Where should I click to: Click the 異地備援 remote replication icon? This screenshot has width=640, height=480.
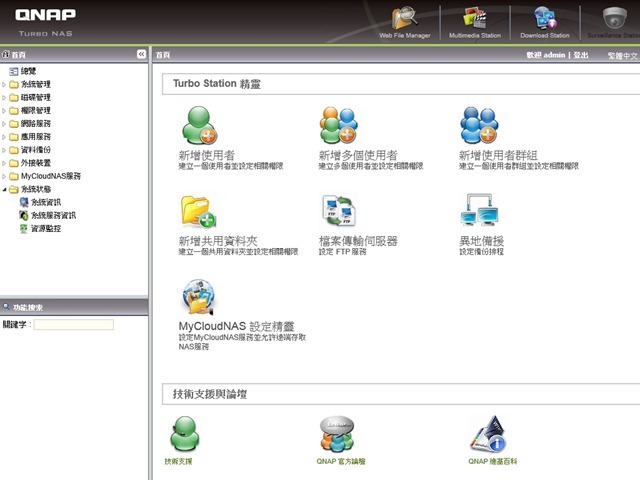[479, 210]
